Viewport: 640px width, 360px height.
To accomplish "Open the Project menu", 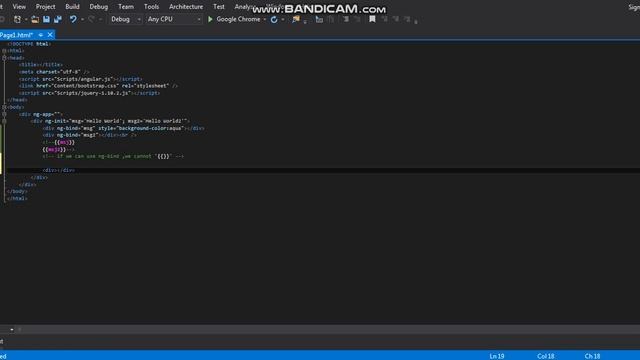I will pyautogui.click(x=45, y=7).
